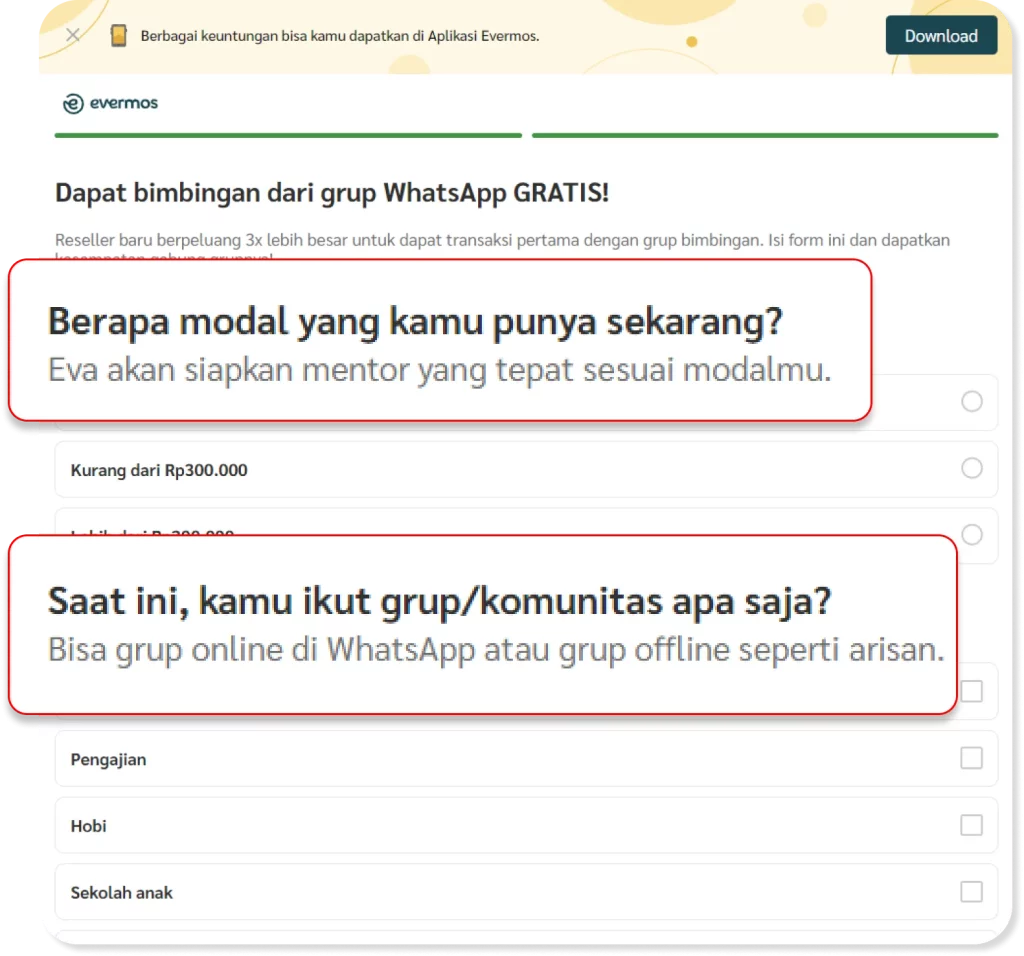
Task: Click the phone icon in the top banner
Action: 121,35
